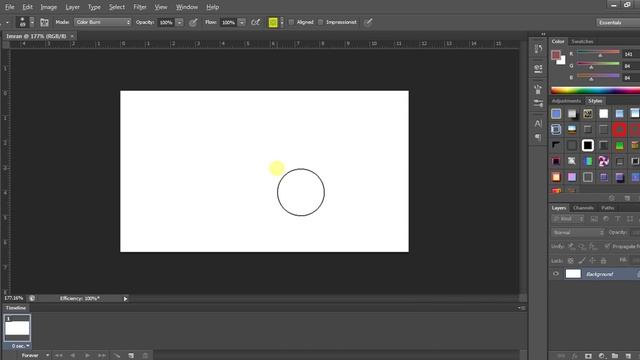Open the Filter menu

pyautogui.click(x=140, y=7)
